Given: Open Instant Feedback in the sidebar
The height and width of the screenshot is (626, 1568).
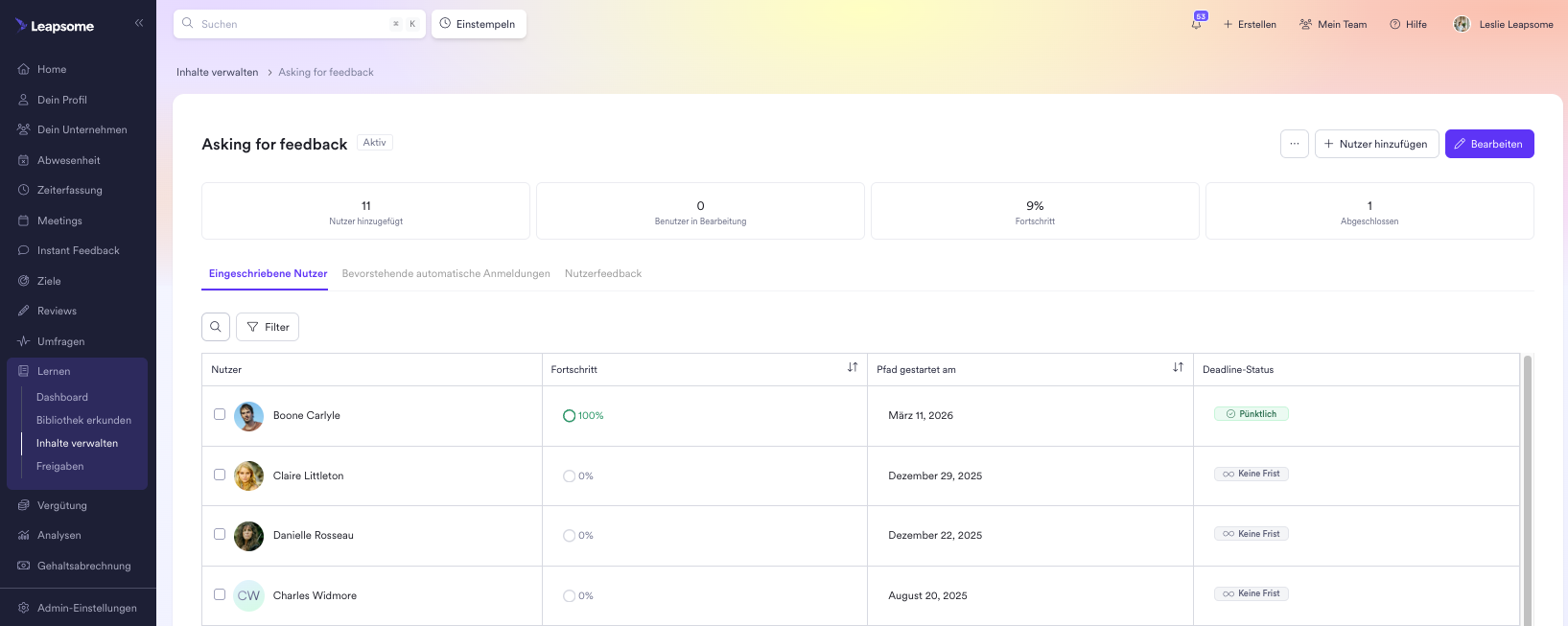Looking at the screenshot, I should point(78,250).
